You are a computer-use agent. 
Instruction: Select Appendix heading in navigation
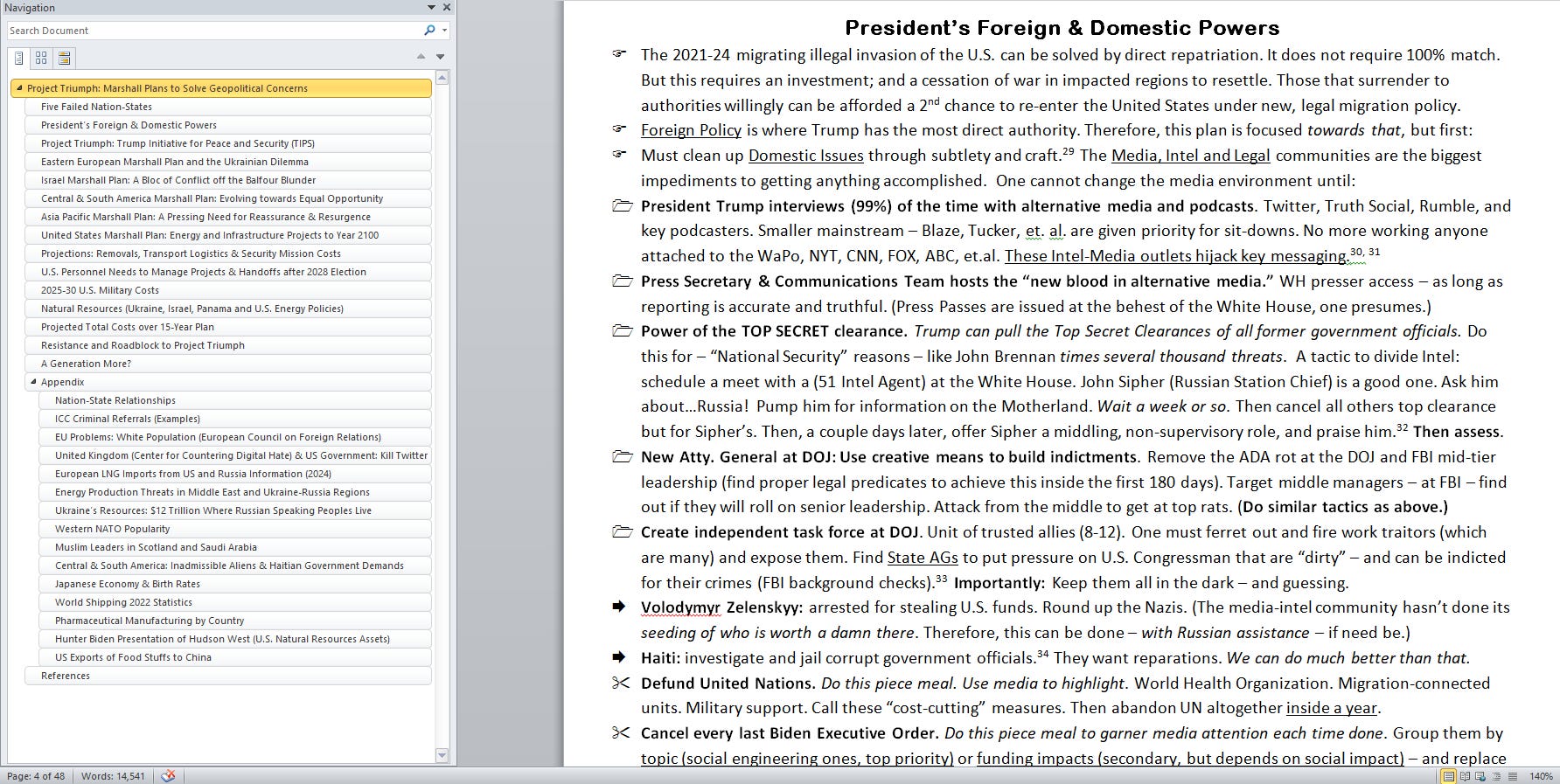(228, 382)
